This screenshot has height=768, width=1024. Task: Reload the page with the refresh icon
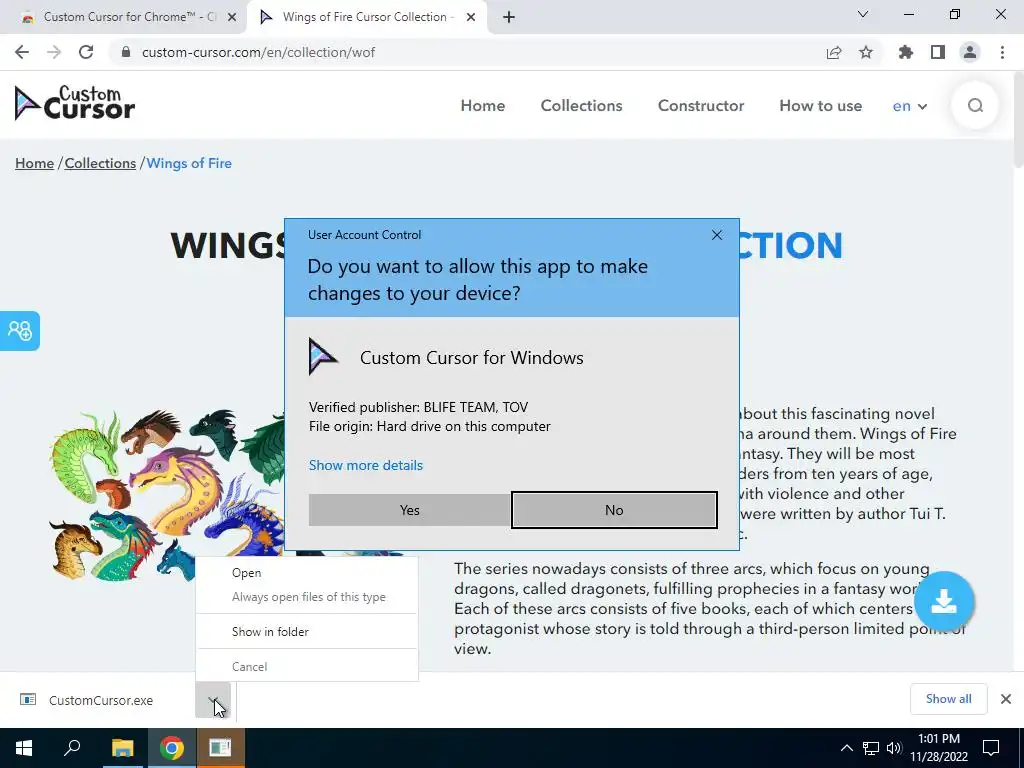(86, 52)
